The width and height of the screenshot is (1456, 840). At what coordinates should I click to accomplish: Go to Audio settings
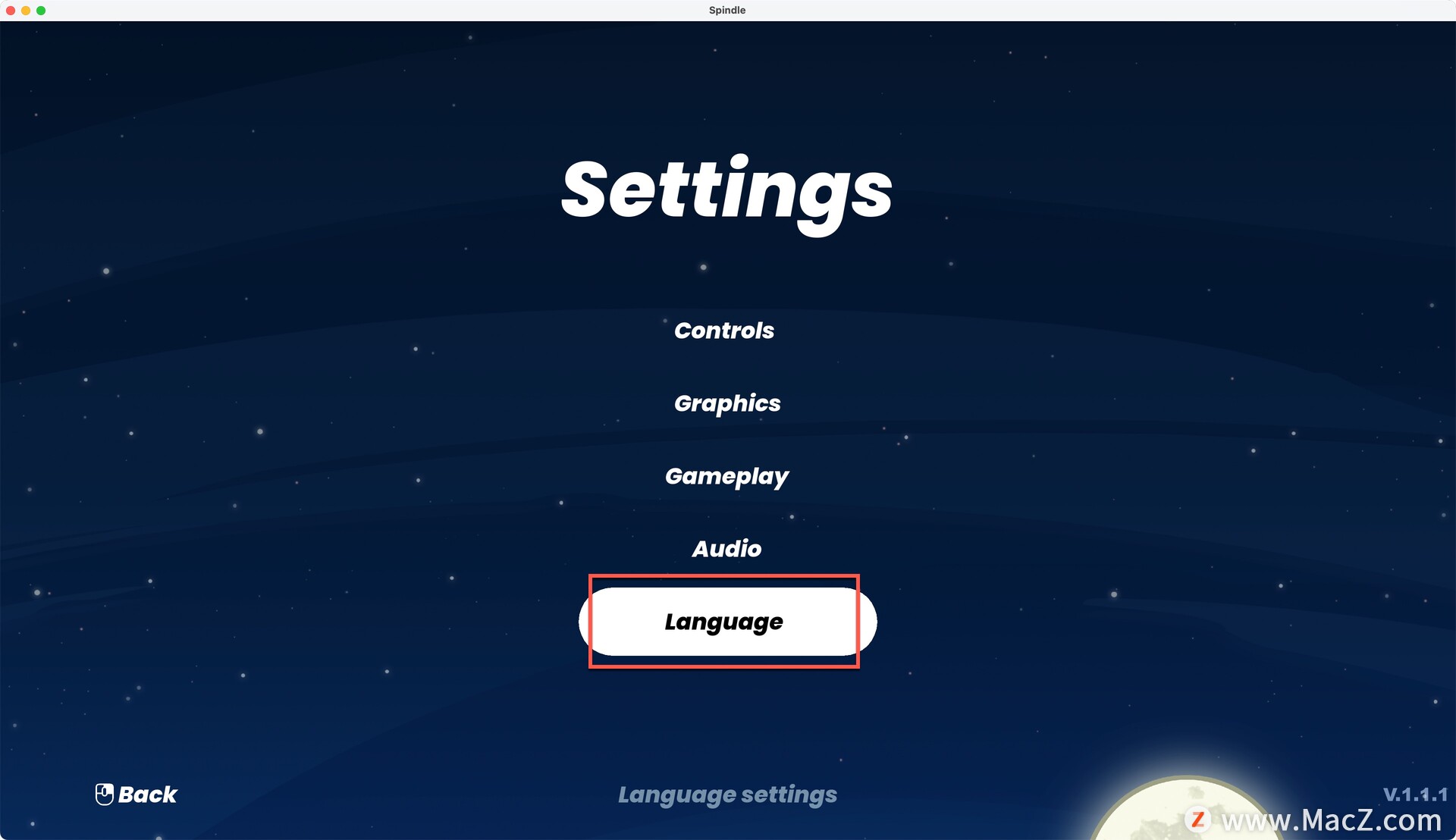coord(726,549)
